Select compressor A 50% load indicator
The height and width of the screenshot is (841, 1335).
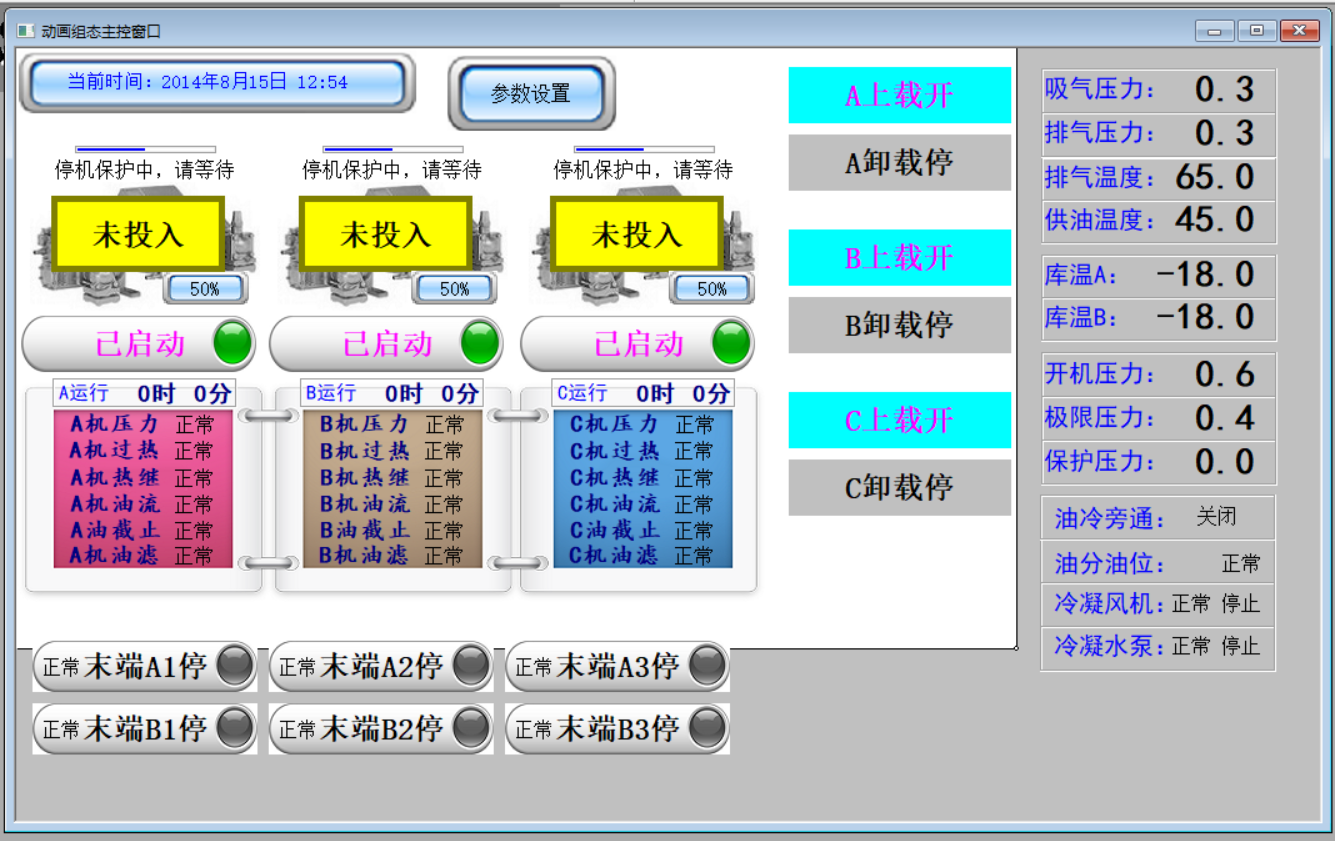205,289
